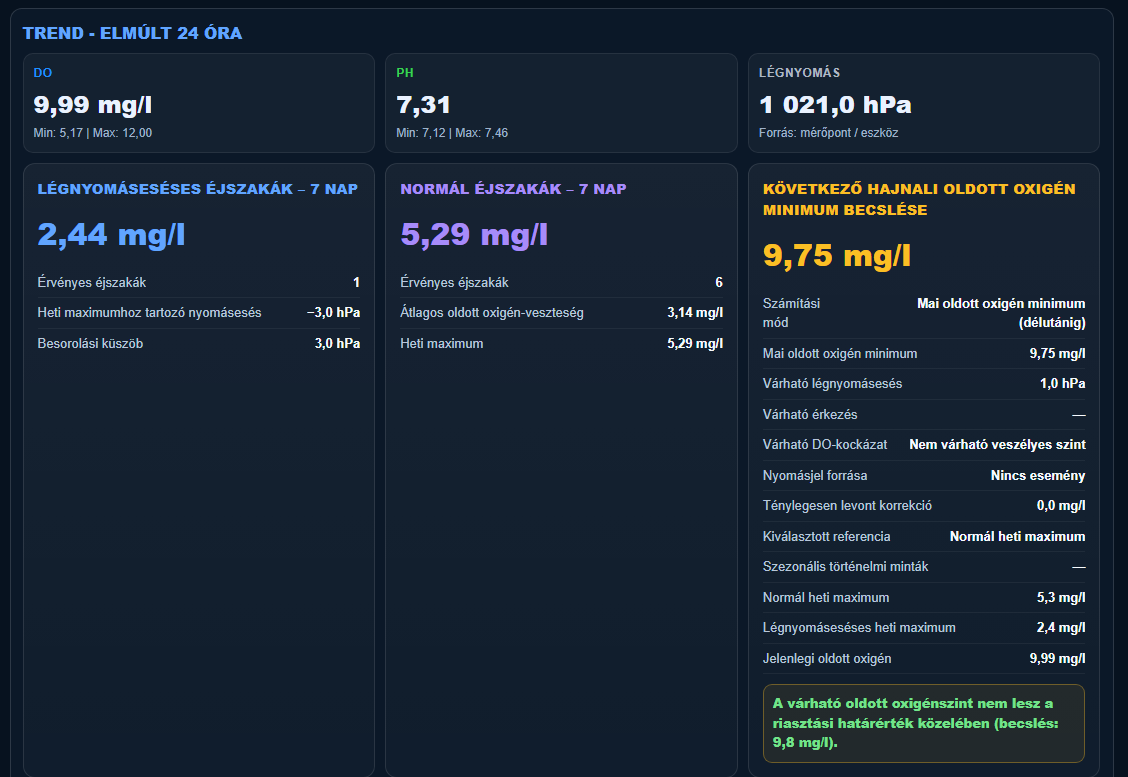The width and height of the screenshot is (1128, 777).
Task: Click the 'Forrás: mérőpont / eszköz' text
Action: [828, 132]
